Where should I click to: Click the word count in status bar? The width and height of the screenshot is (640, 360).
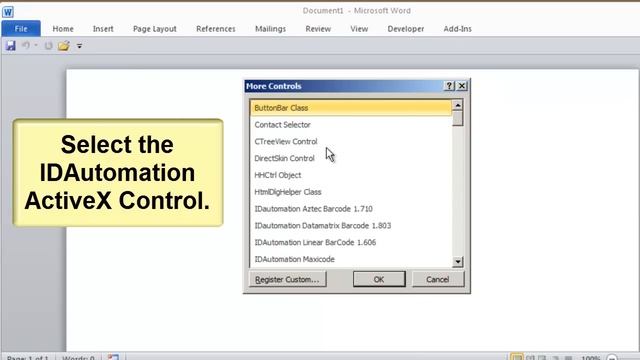[78, 358]
